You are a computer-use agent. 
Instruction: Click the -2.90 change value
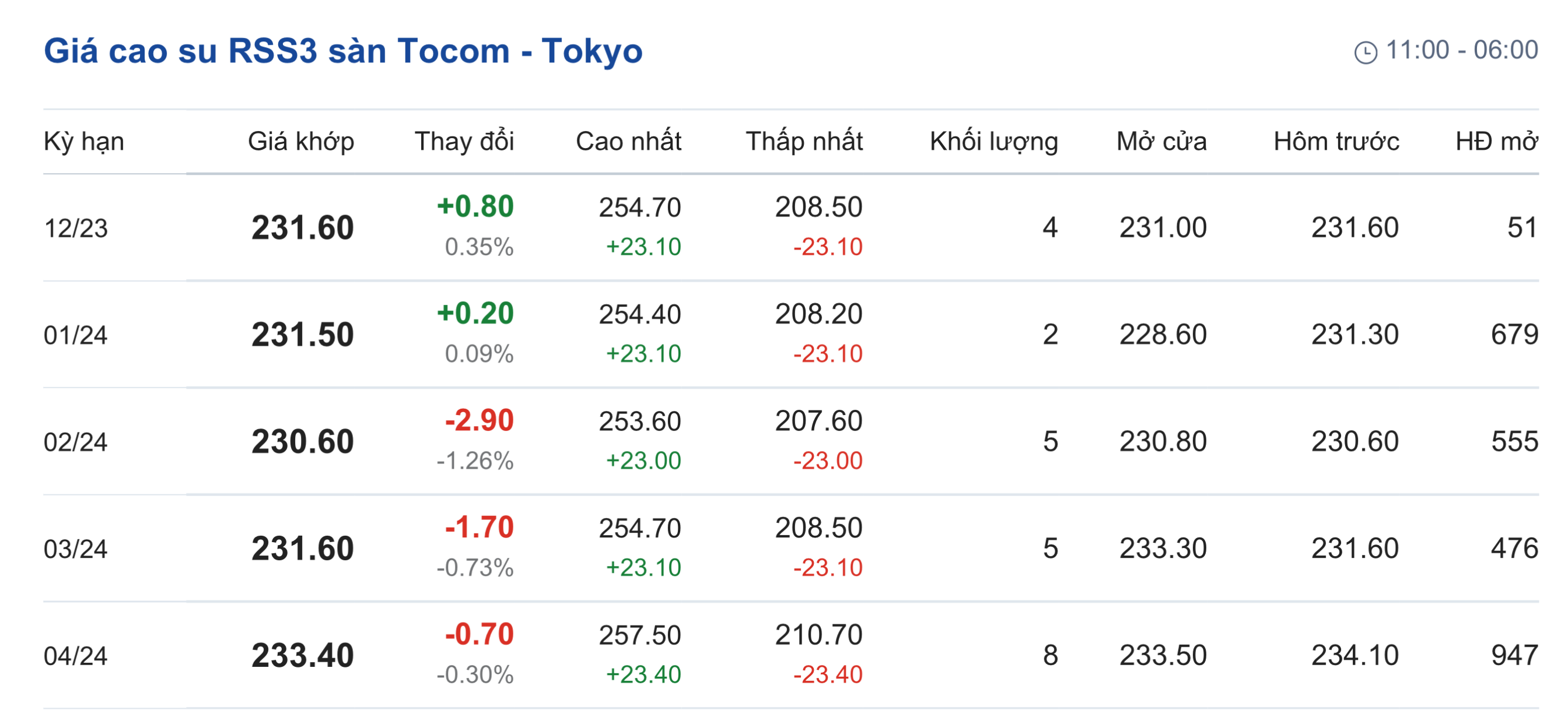[x=479, y=420]
